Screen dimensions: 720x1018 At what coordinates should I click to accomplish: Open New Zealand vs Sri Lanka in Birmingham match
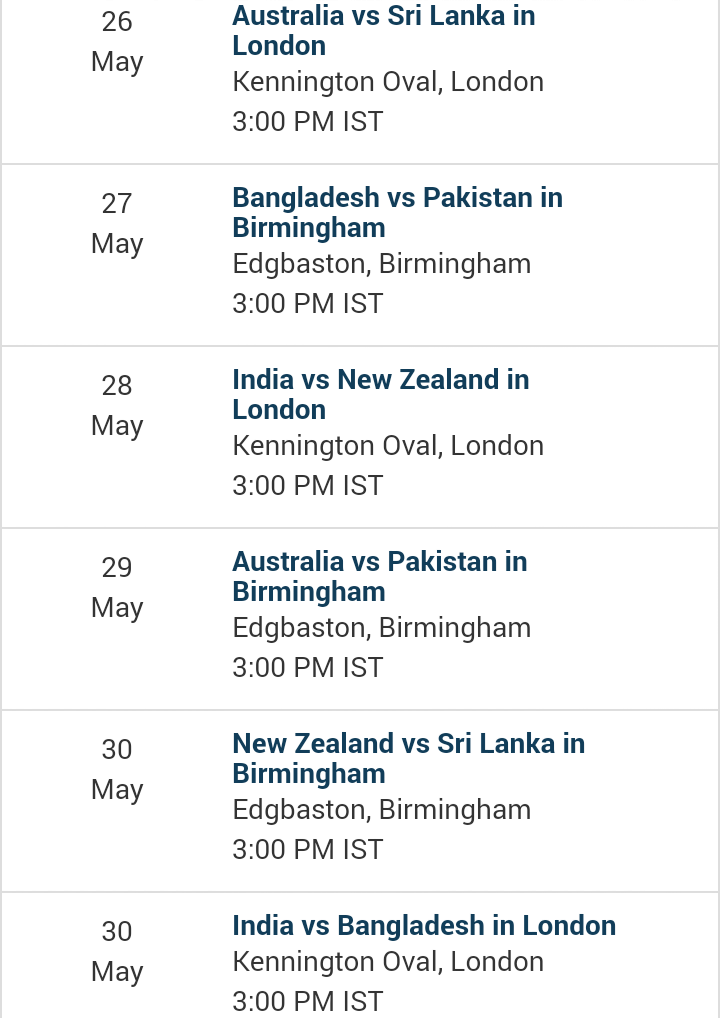point(408,758)
